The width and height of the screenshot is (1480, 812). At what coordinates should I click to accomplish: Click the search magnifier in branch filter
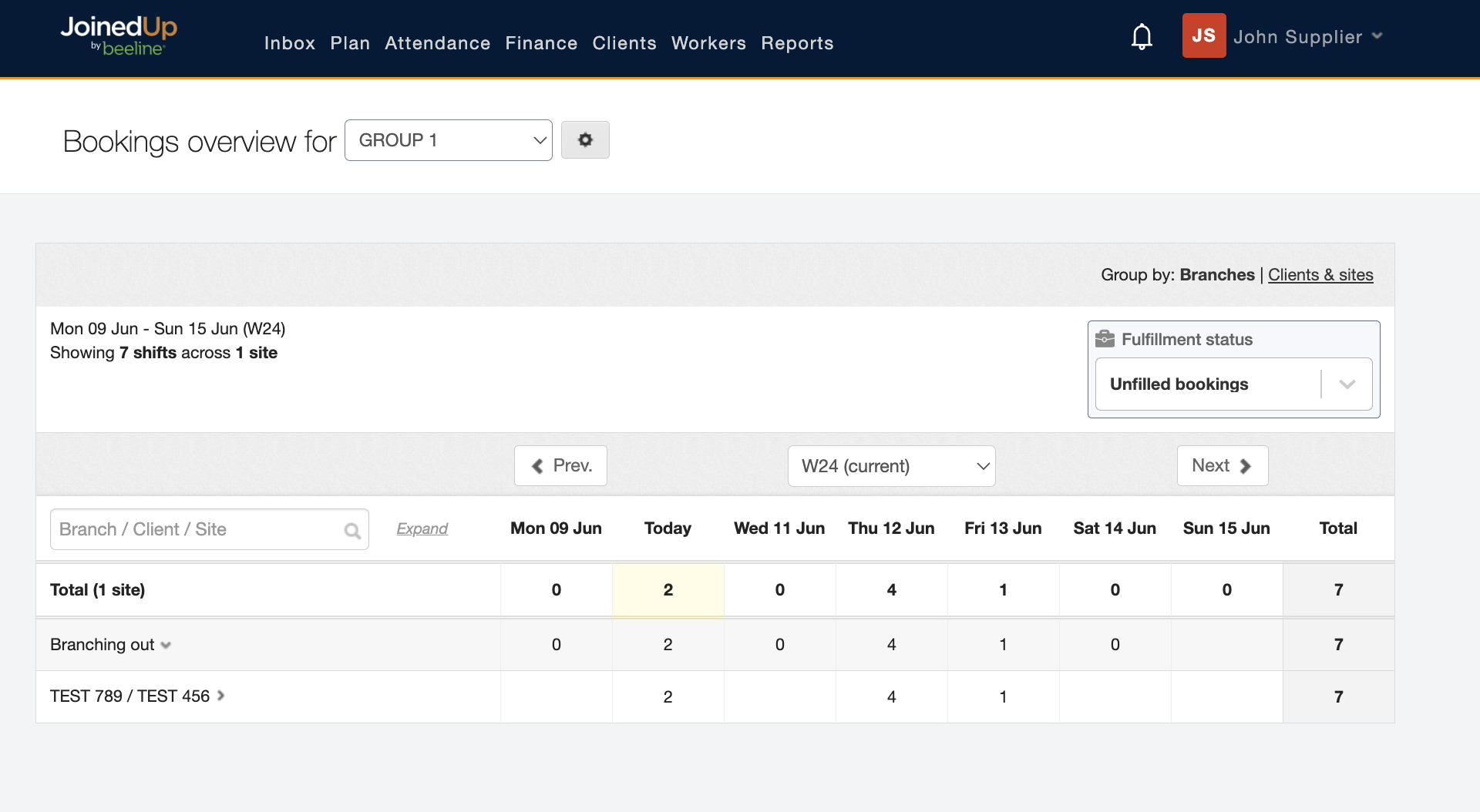[x=352, y=531]
